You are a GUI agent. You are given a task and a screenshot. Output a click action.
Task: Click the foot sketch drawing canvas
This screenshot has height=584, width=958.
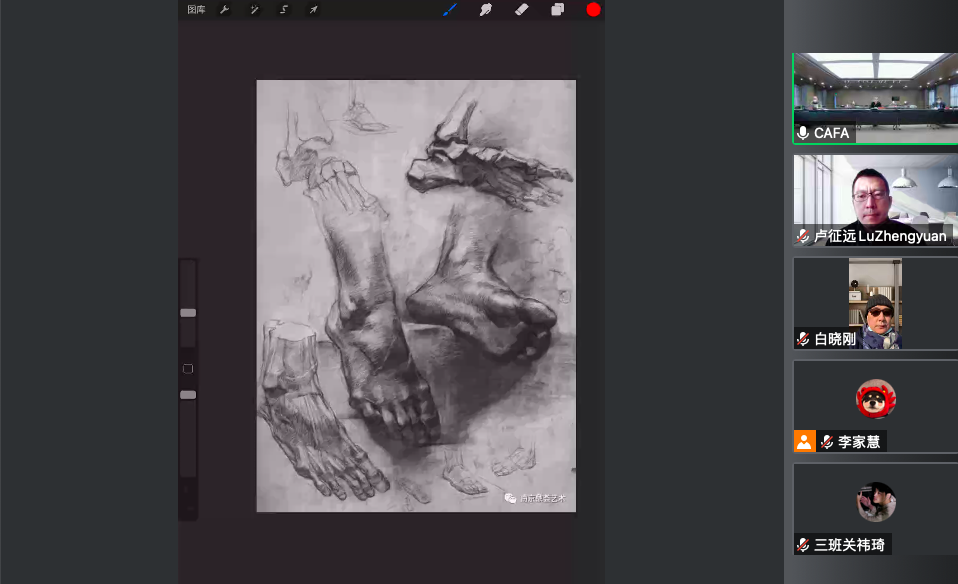(x=416, y=296)
